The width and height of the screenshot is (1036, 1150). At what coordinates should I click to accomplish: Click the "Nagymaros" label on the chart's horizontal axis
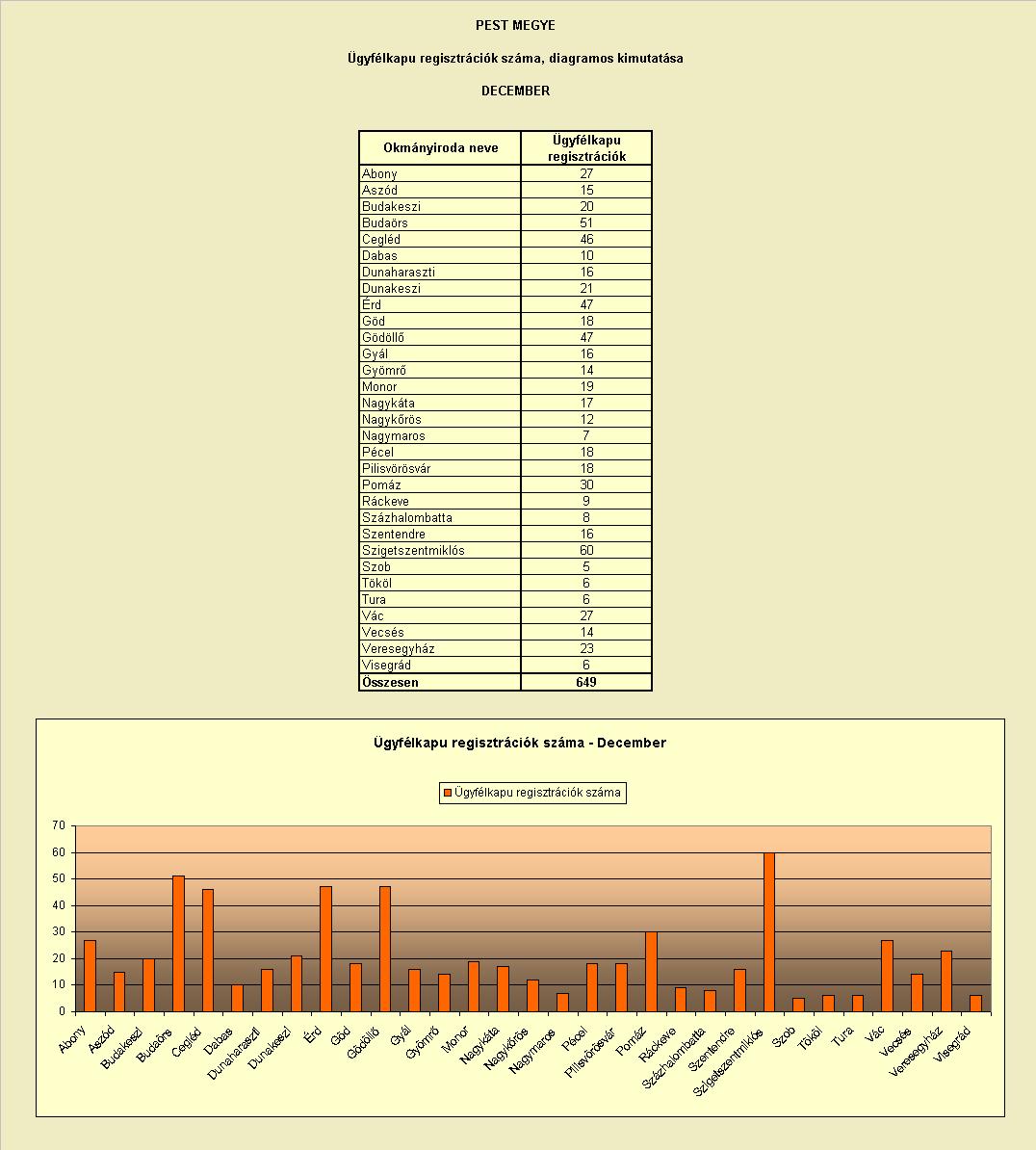click(x=532, y=1050)
